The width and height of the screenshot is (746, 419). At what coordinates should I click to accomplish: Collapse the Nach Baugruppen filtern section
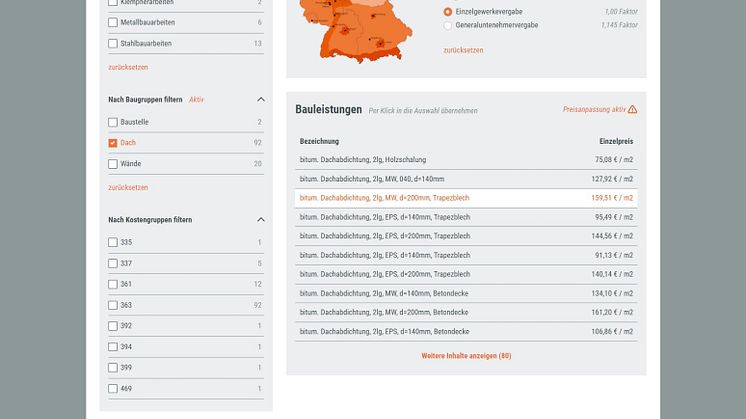[261, 100]
